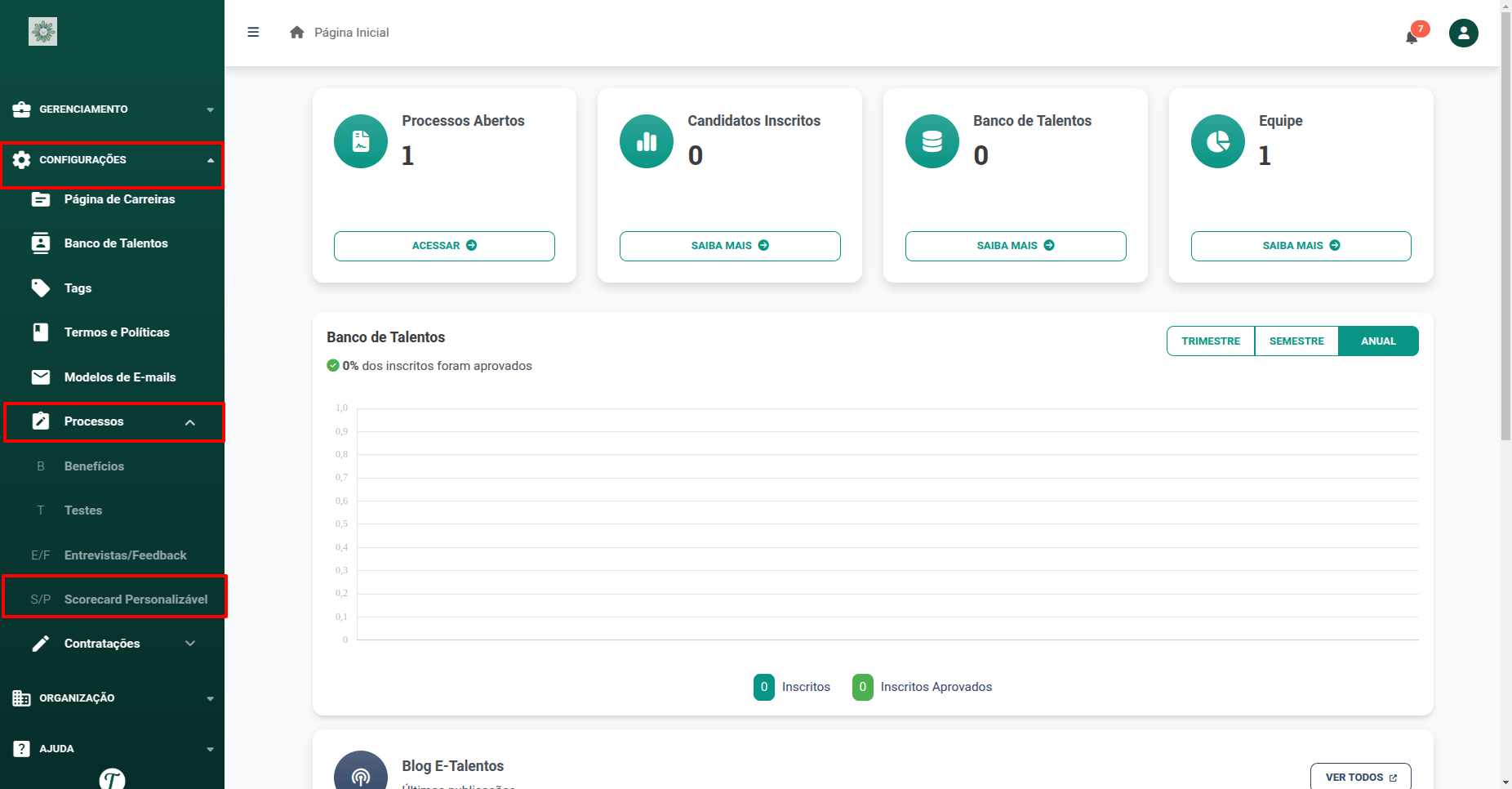Click the Equipe pie chart icon
1512x789 pixels.
coord(1218,141)
